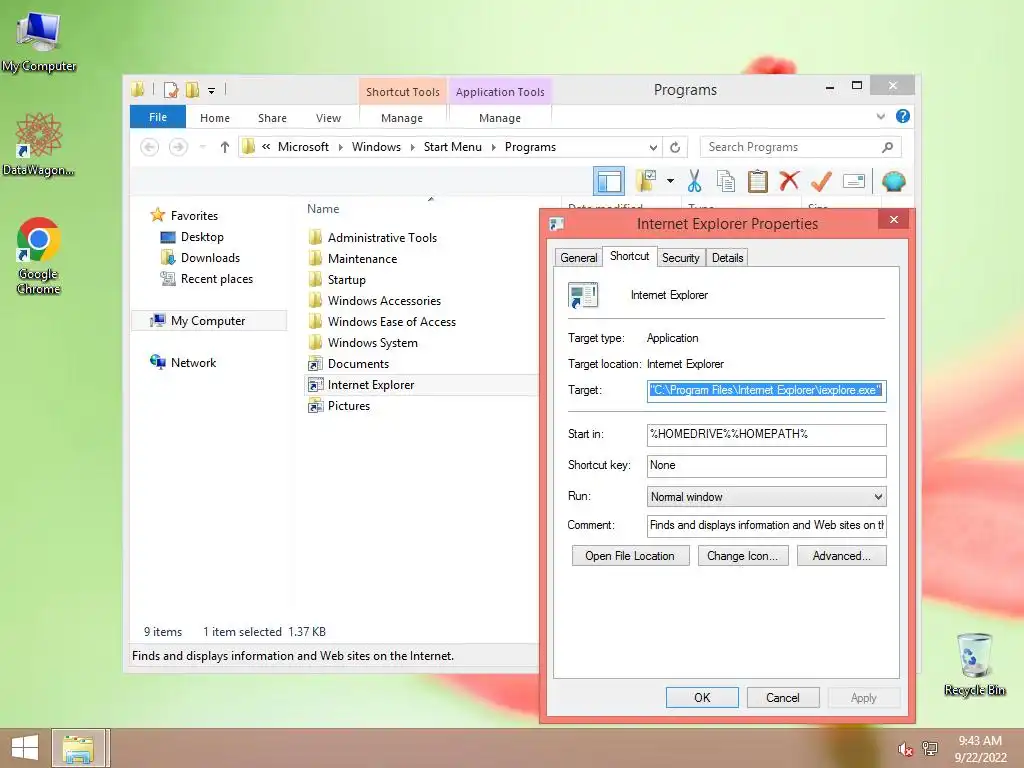Screen dimensions: 1024x768
Task: Switch to View ribbon tab
Action: coord(328,118)
